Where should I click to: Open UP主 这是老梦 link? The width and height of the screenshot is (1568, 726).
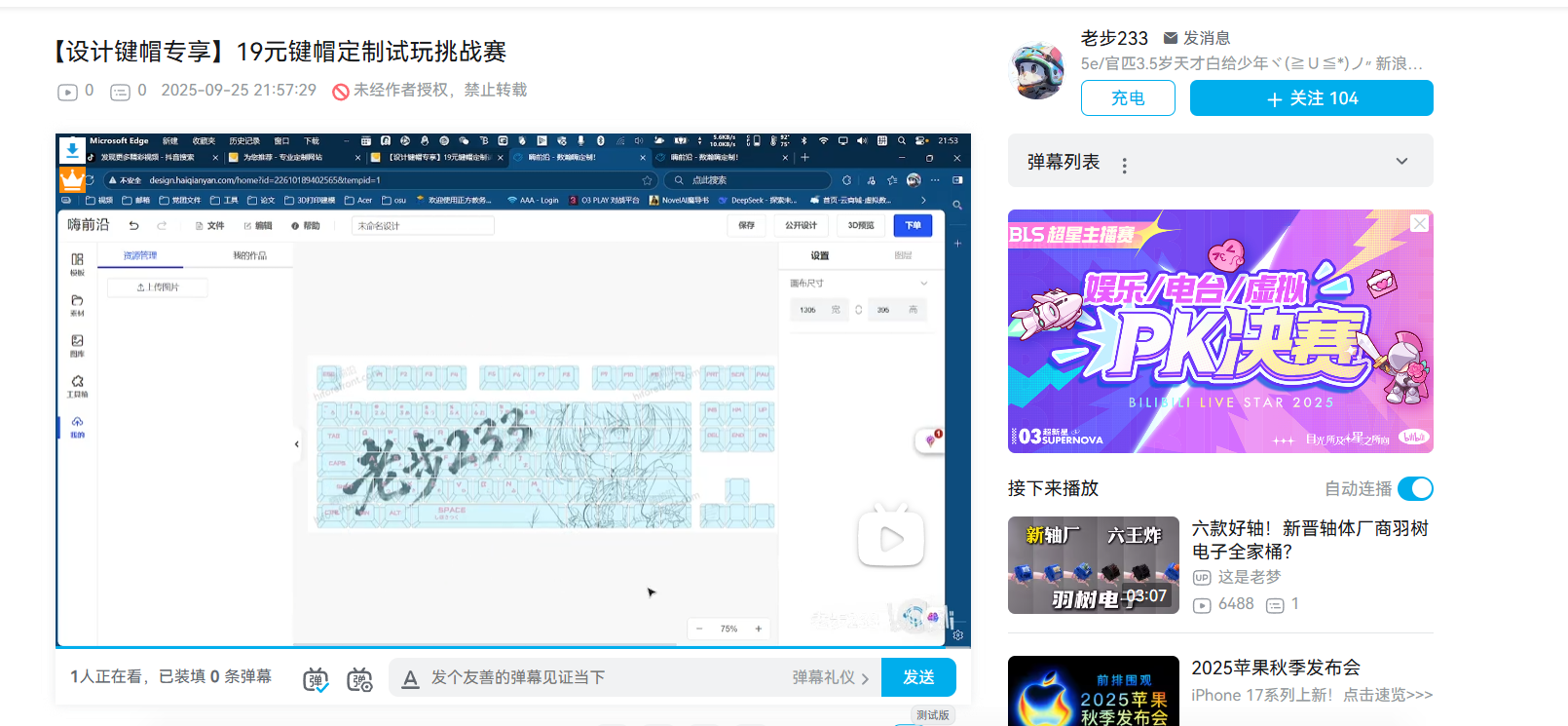[1250, 577]
